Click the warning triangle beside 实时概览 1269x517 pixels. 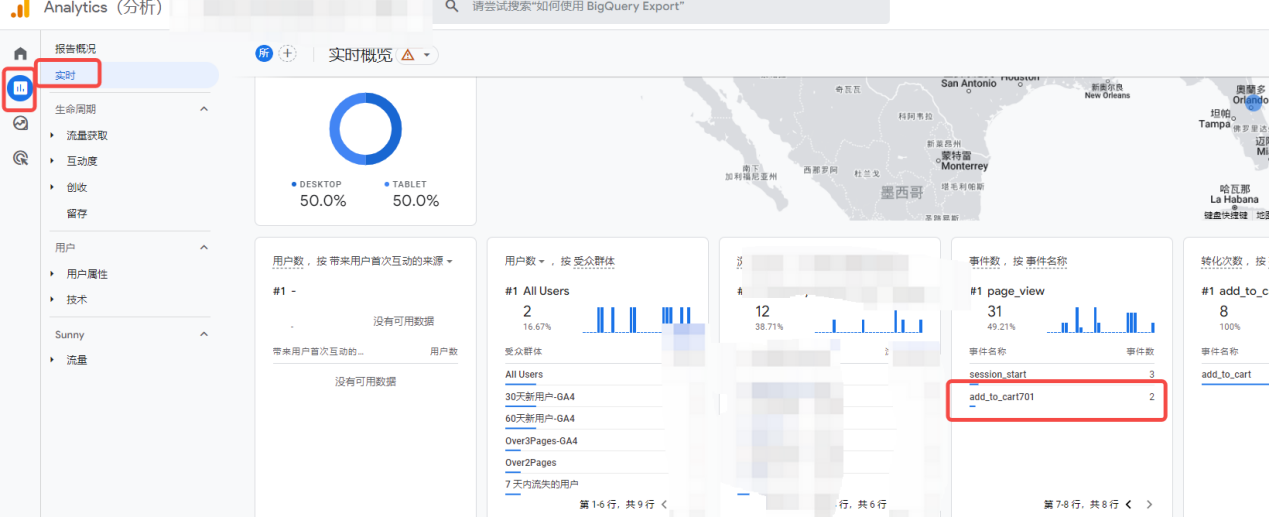408,55
